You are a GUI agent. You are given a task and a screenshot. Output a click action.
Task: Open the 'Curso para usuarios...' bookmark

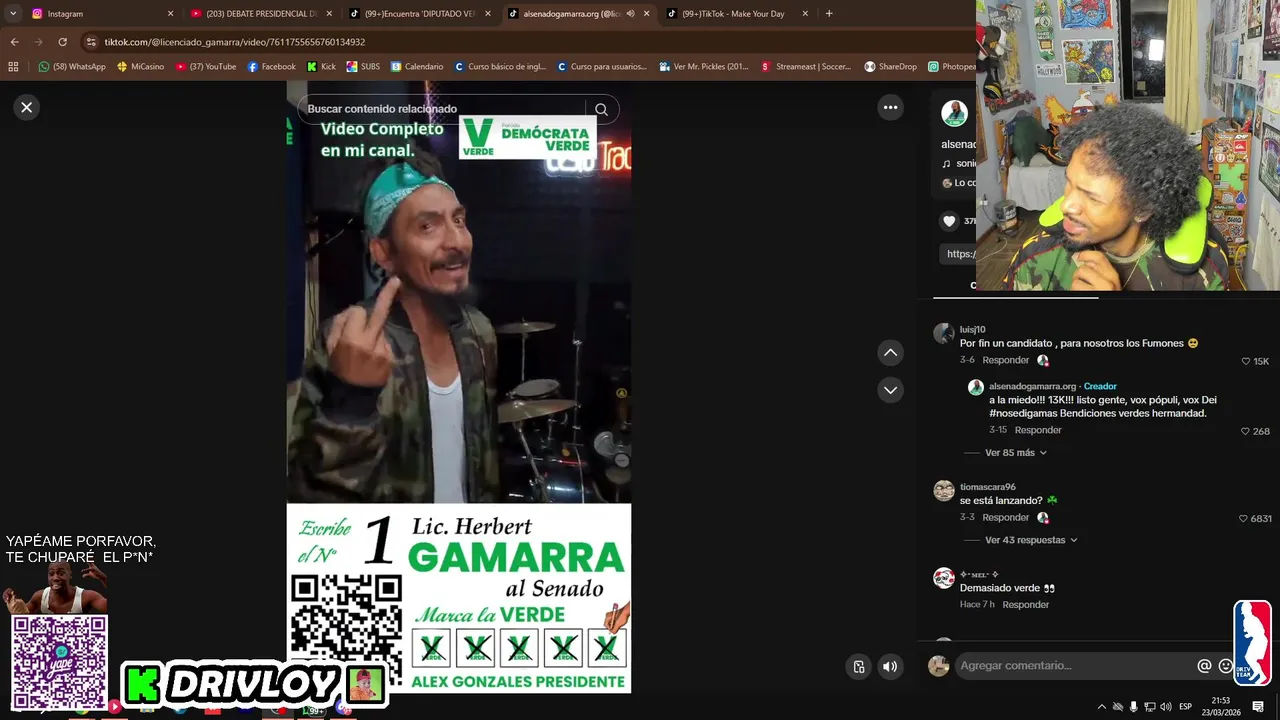[x=602, y=67]
